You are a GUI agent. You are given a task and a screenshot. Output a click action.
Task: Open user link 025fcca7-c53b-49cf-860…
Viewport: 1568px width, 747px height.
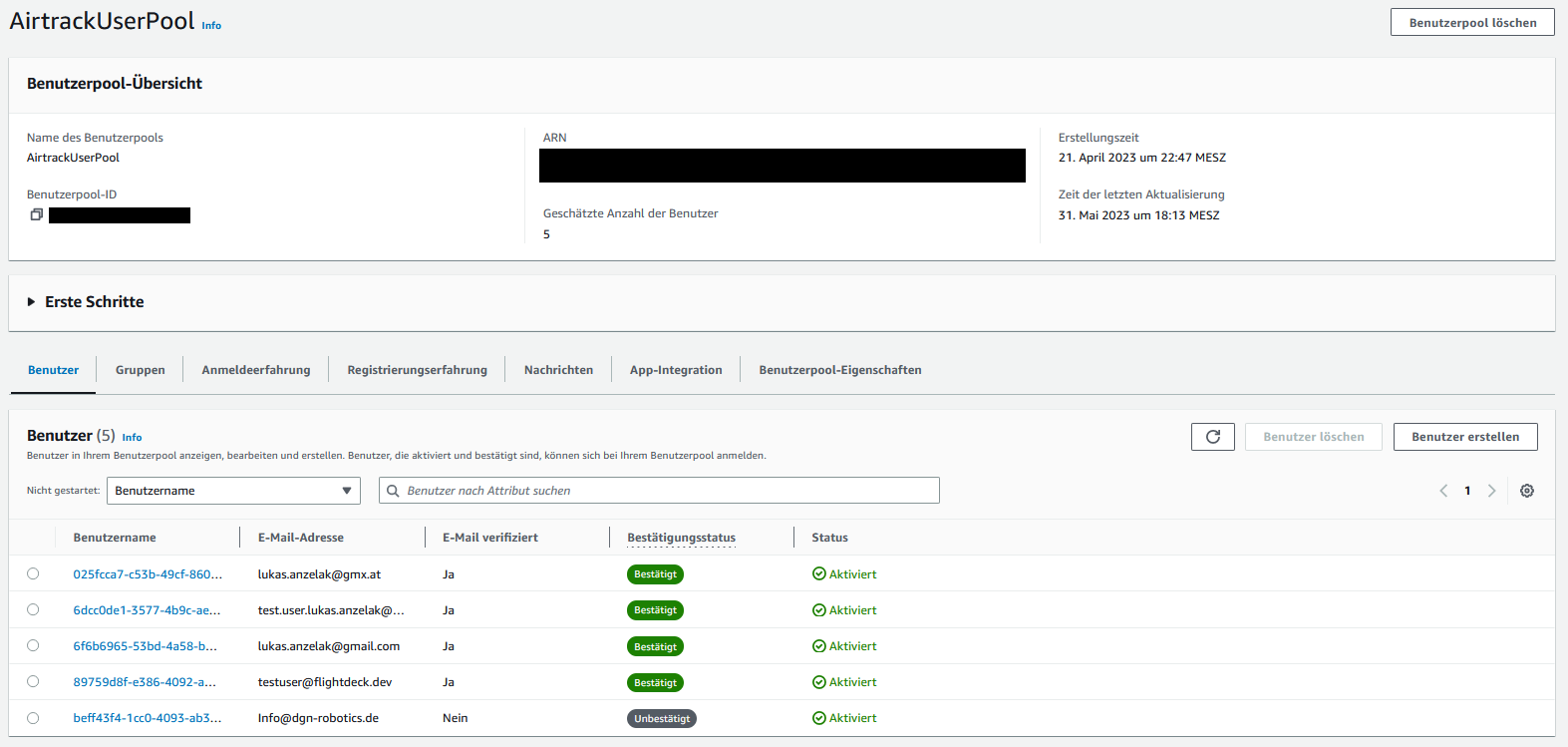pos(148,574)
